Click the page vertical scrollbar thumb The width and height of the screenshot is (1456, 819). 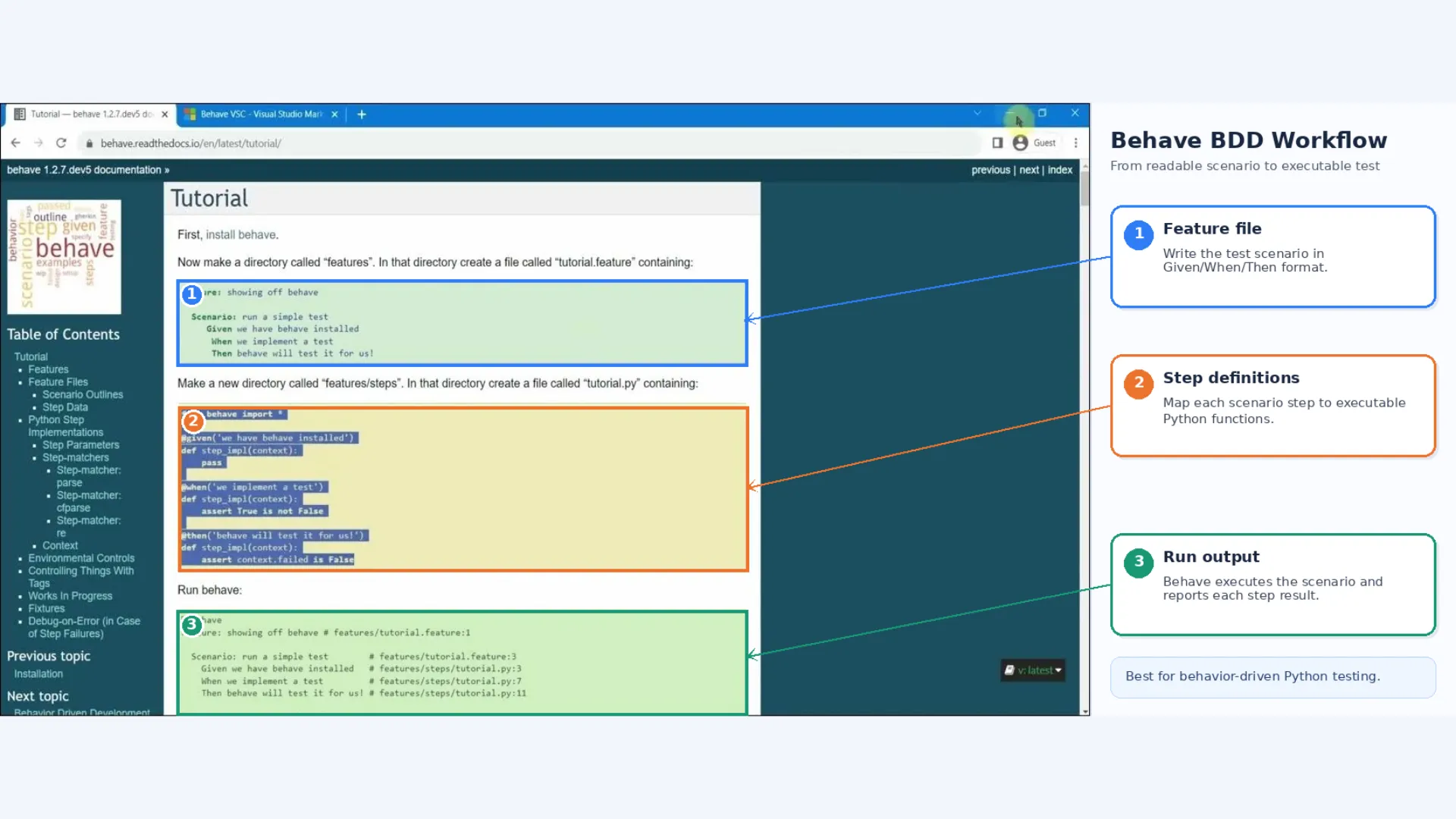pos(1084,188)
